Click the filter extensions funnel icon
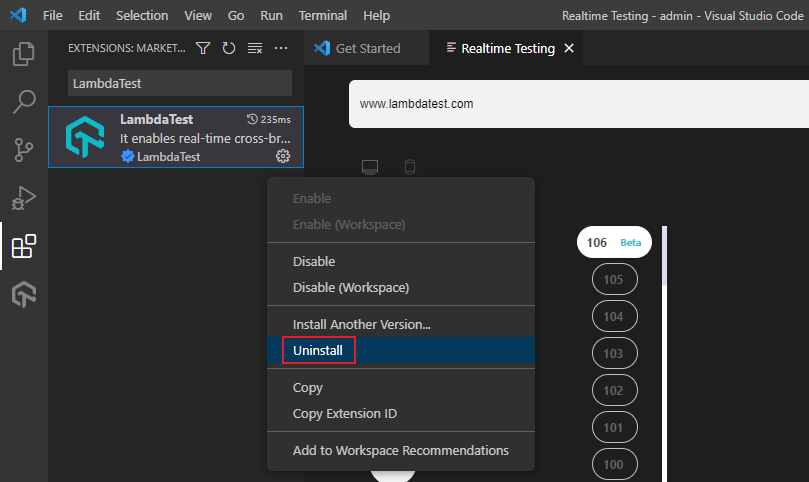 point(203,48)
